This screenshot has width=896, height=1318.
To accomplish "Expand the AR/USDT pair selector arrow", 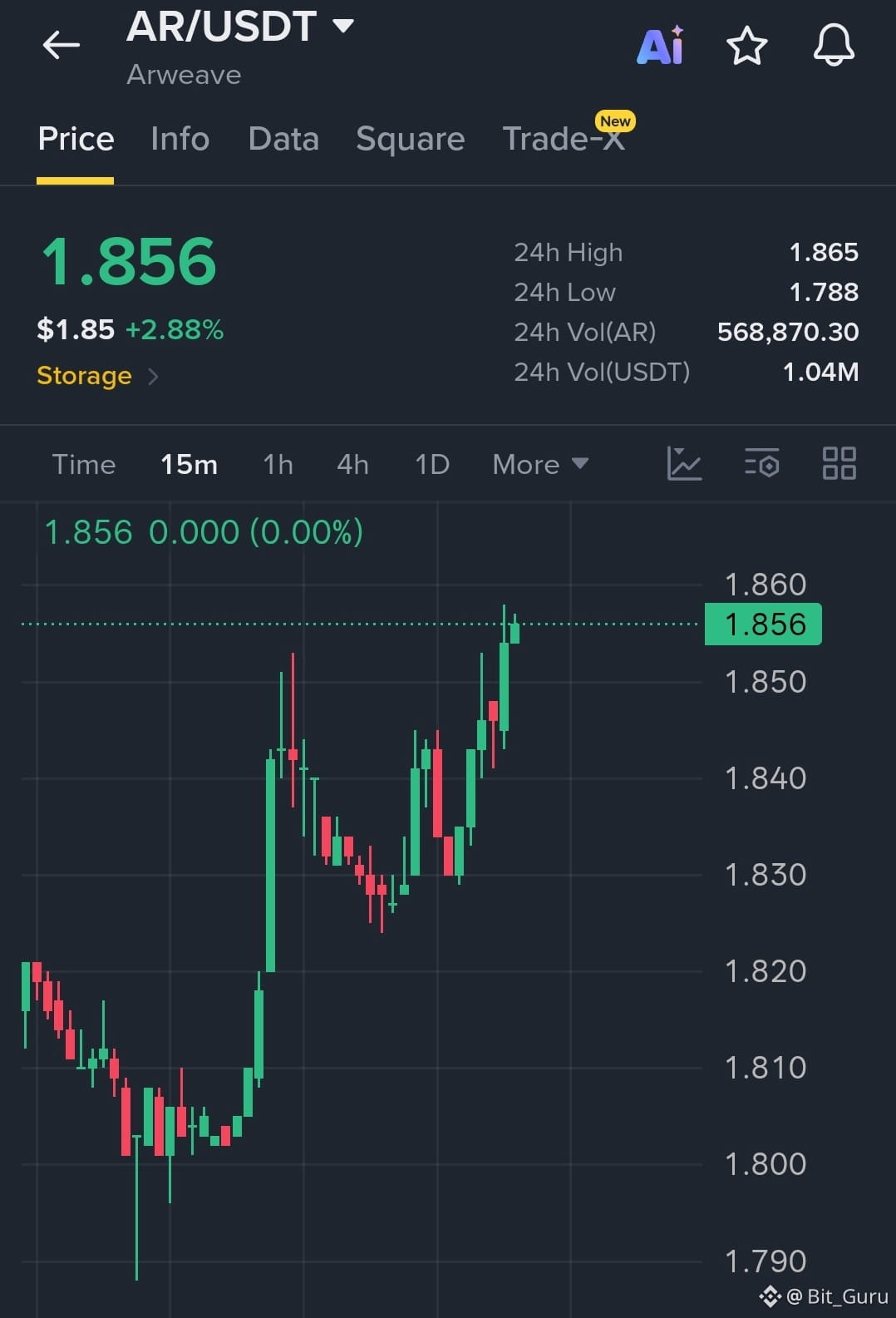I will click(343, 25).
